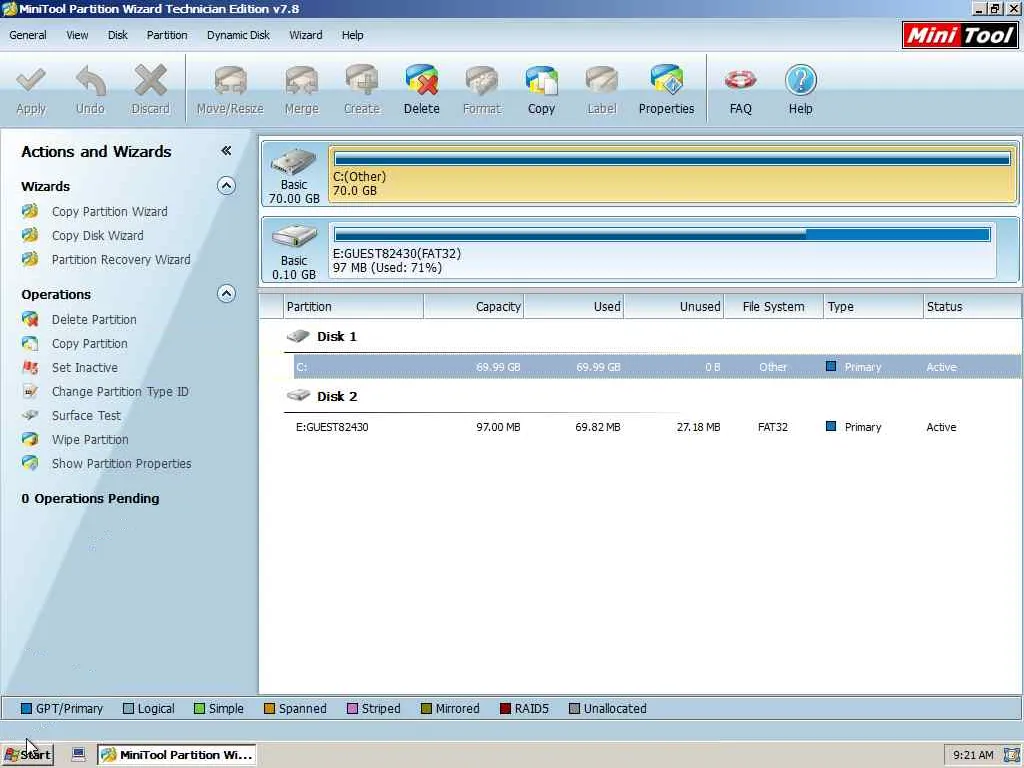Viewport: 1024px width, 768px height.
Task: Launch Copy Disk Wizard
Action: tap(97, 236)
